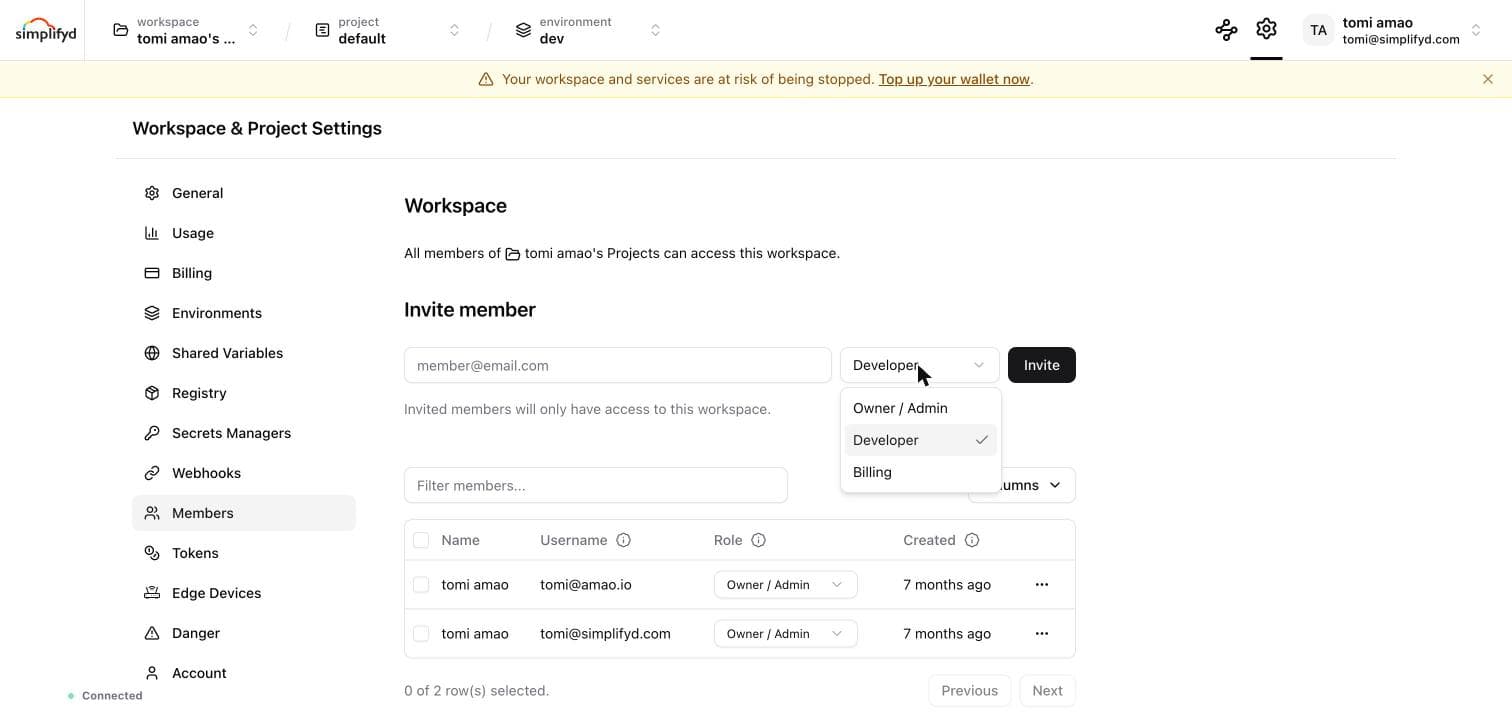Viewport: 1512px width, 724px height.
Task: Dismiss the wallet warning banner
Action: point(1488,79)
